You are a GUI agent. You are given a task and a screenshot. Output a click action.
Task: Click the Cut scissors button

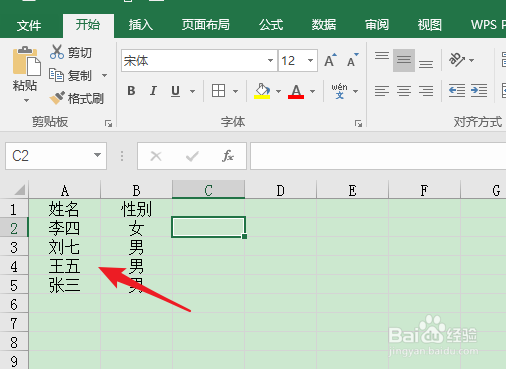71,52
